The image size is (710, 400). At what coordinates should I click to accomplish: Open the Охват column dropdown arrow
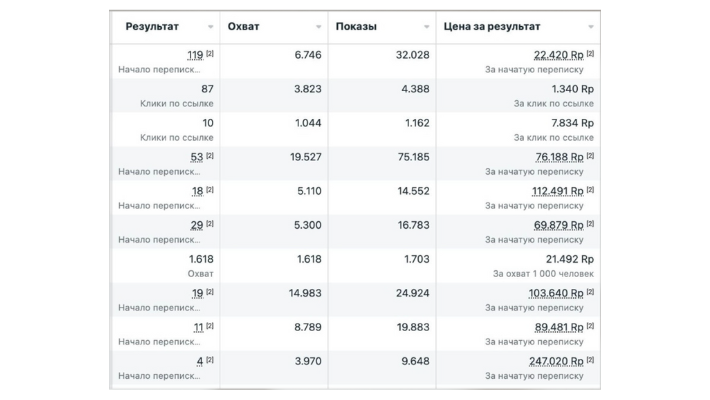tap(319, 27)
